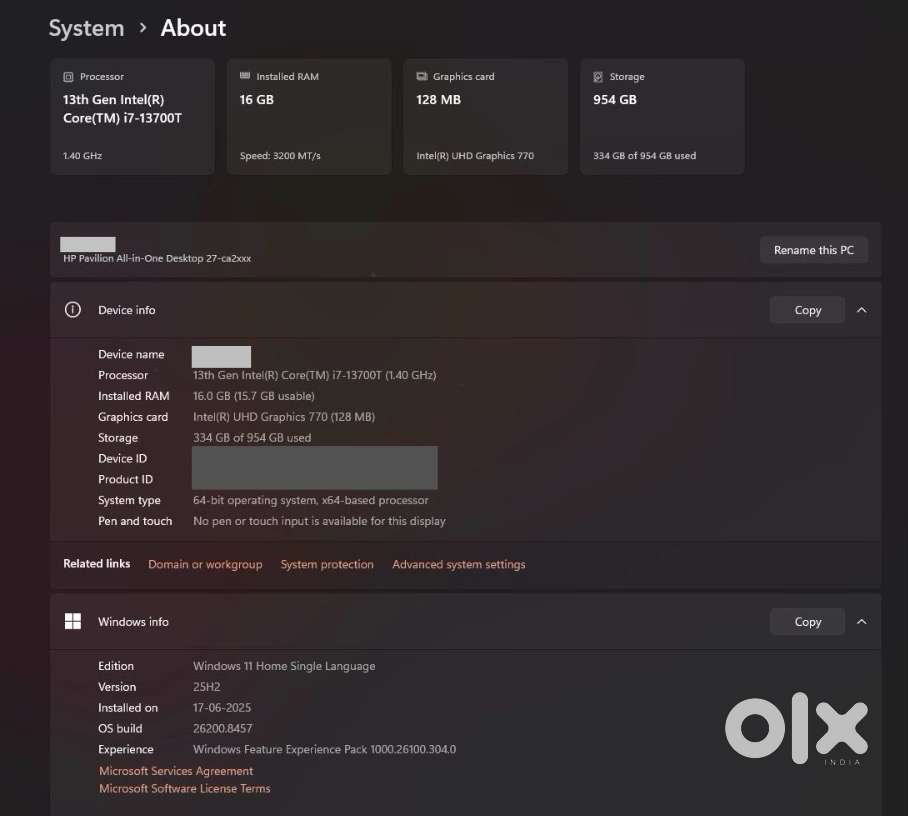
Task: Select the Installed RAM summary card
Action: coord(309,116)
